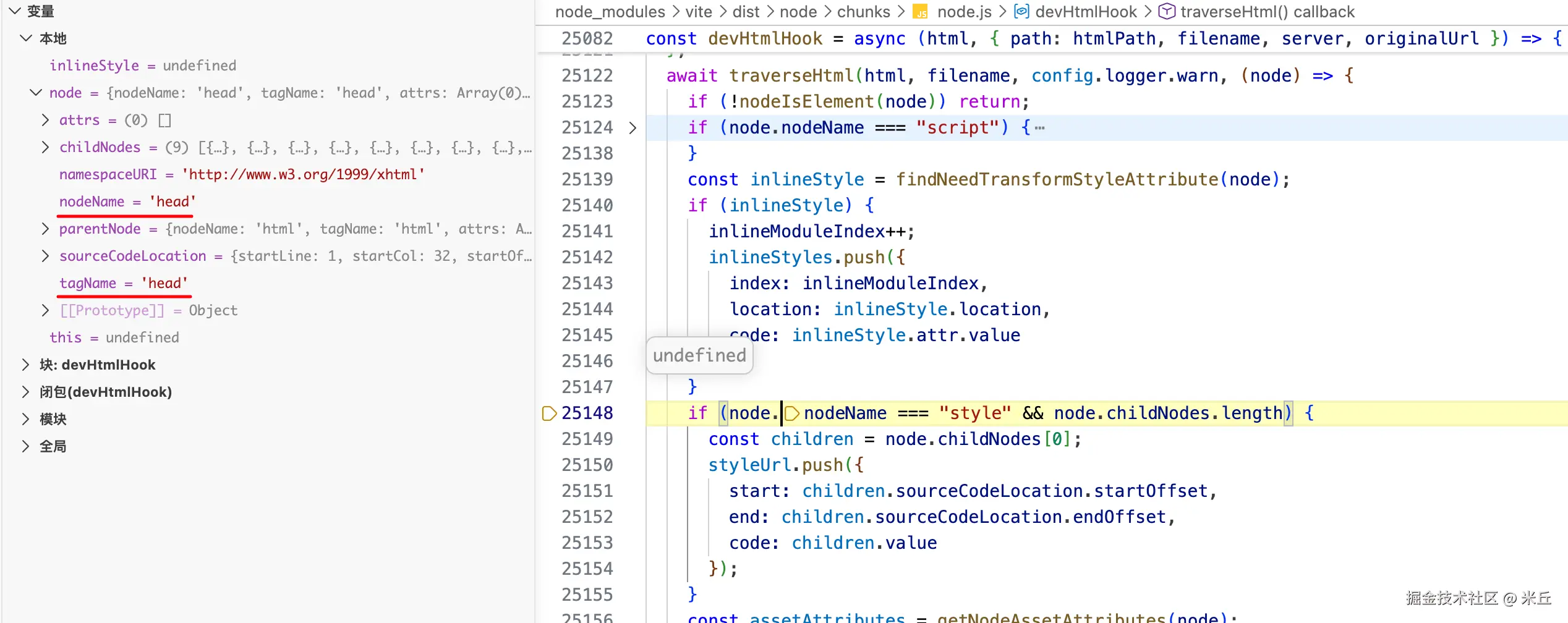
Task: Click the debug execution pointer at line 25148
Action: tap(549, 413)
